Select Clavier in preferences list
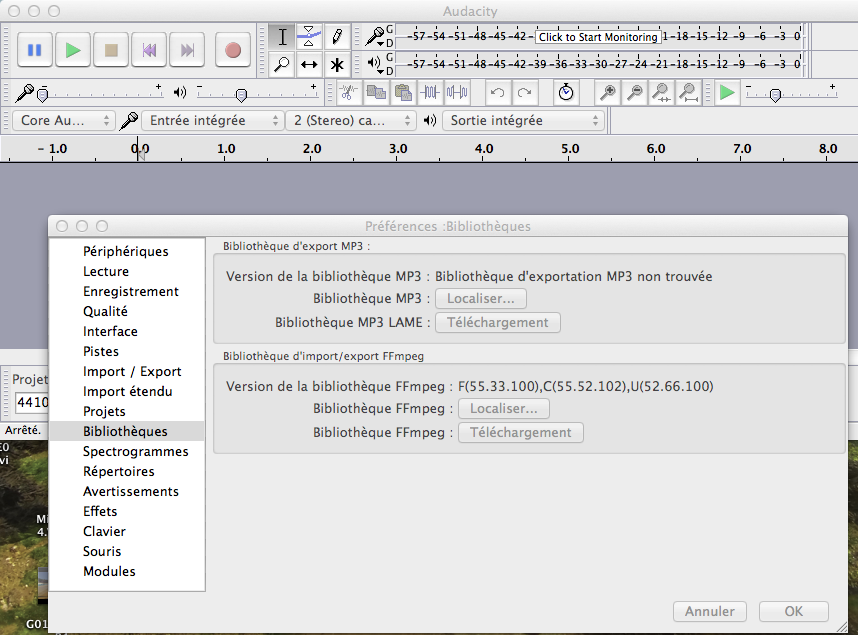The image size is (858, 635). [126, 531]
